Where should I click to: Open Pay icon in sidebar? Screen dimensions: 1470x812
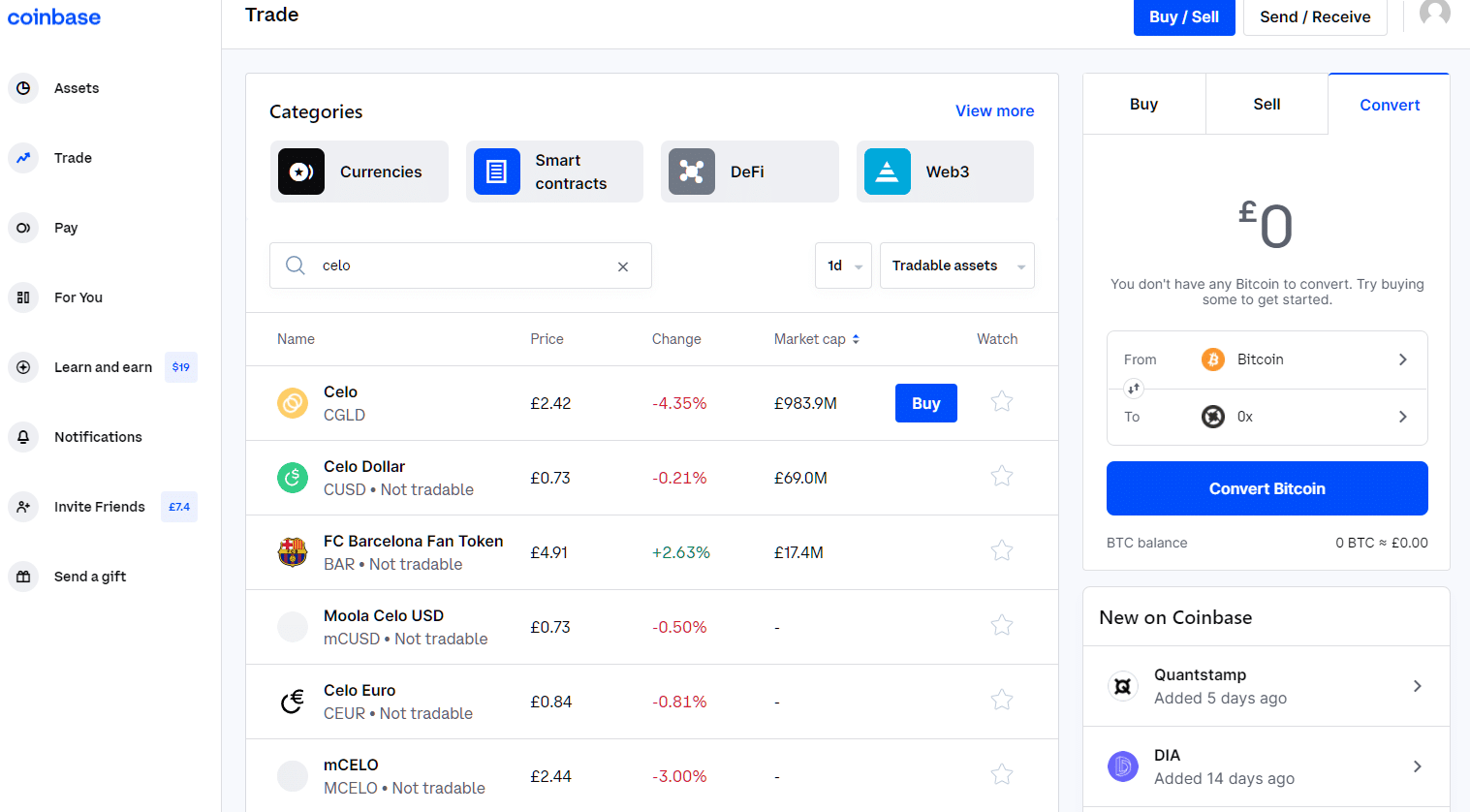point(23,228)
